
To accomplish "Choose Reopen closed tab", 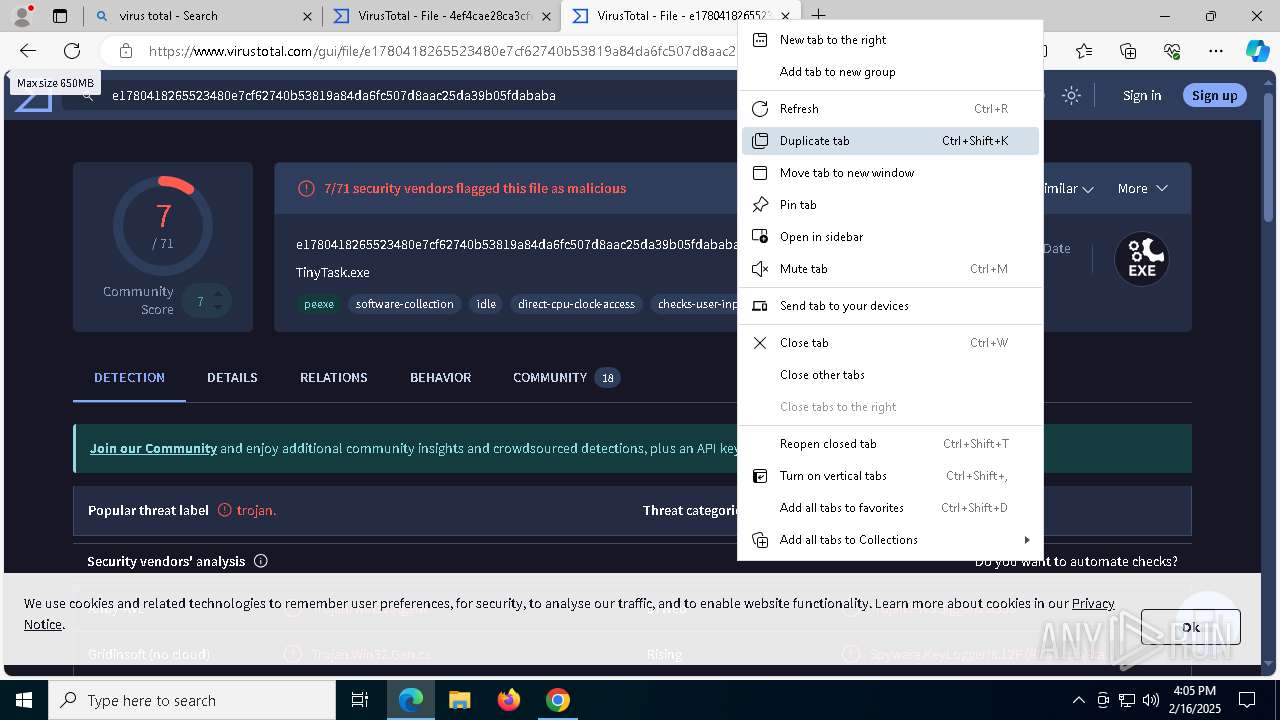I will point(890,444).
